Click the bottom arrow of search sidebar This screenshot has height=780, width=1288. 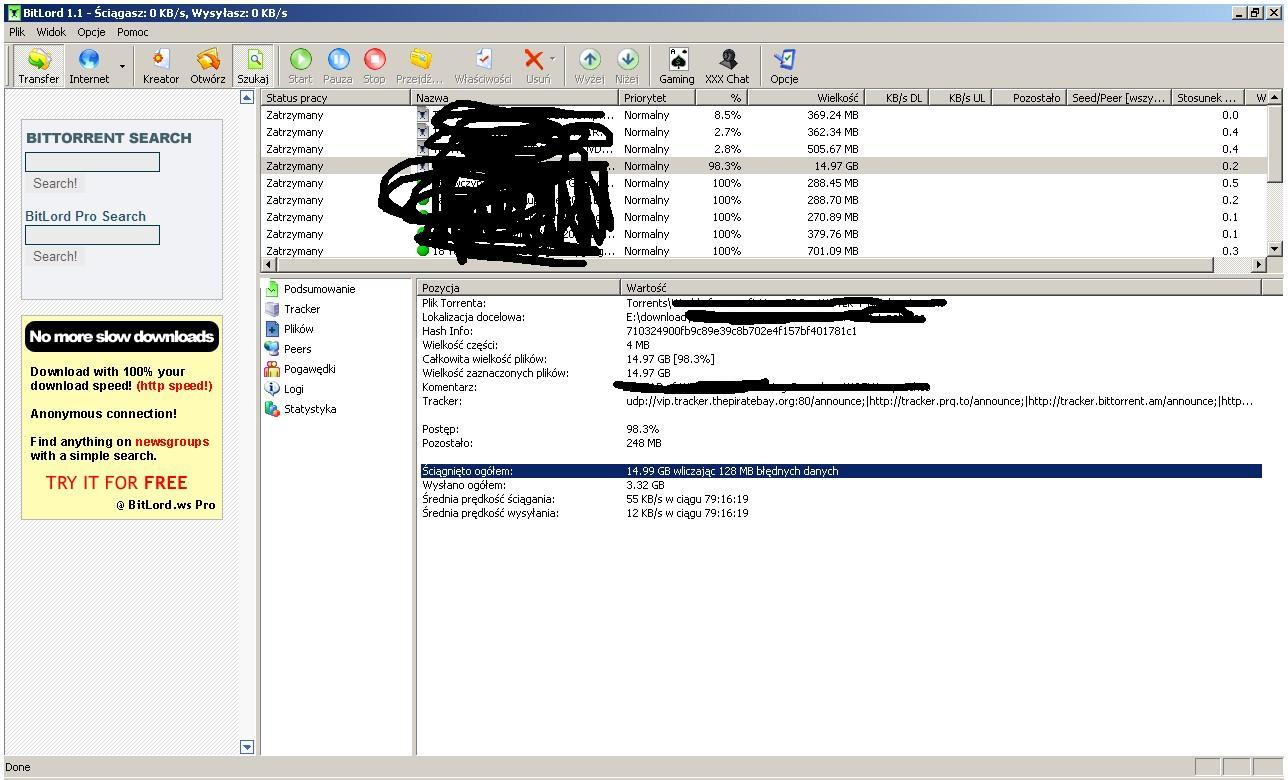point(247,747)
